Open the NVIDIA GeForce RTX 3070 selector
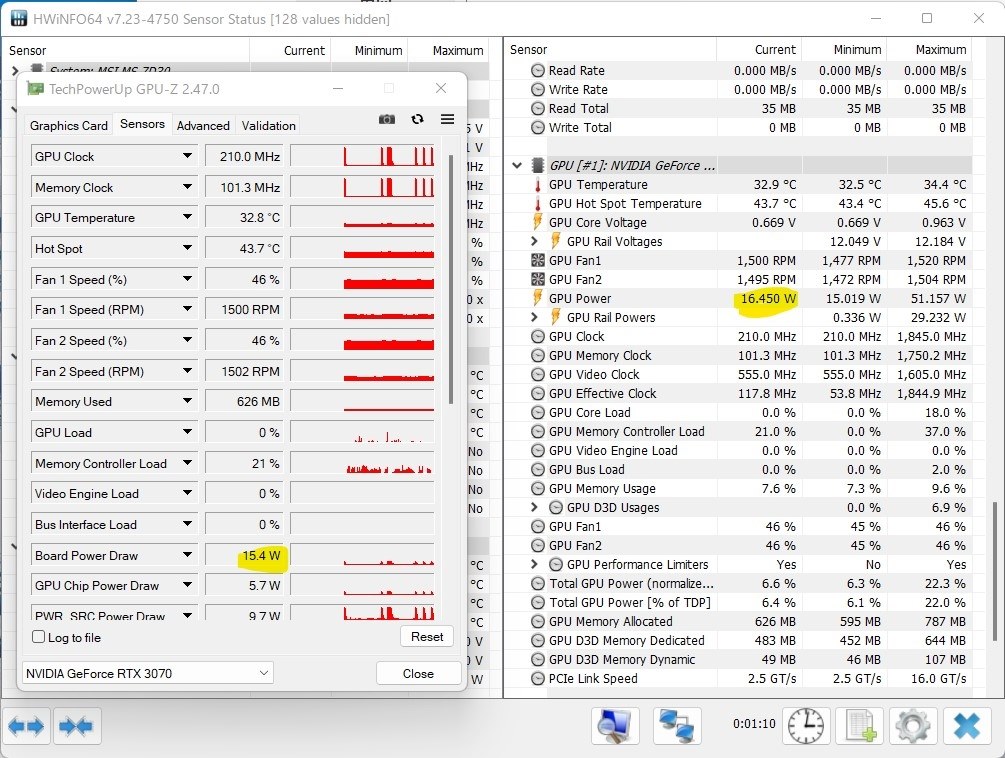1005x758 pixels. (147, 673)
